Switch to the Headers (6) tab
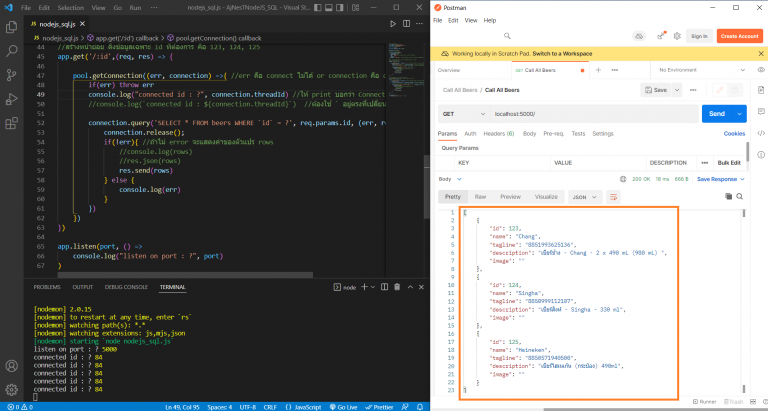The width and height of the screenshot is (768, 411). click(x=499, y=133)
